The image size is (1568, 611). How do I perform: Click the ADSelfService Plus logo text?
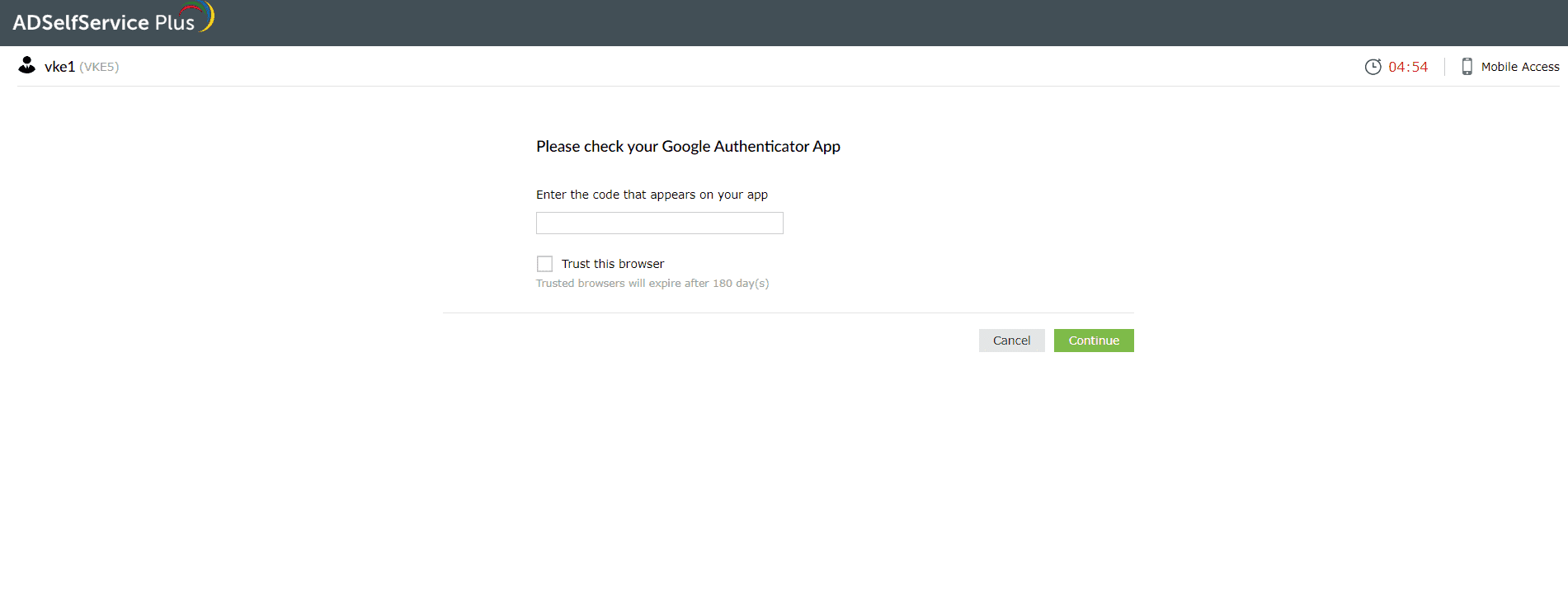[103, 22]
